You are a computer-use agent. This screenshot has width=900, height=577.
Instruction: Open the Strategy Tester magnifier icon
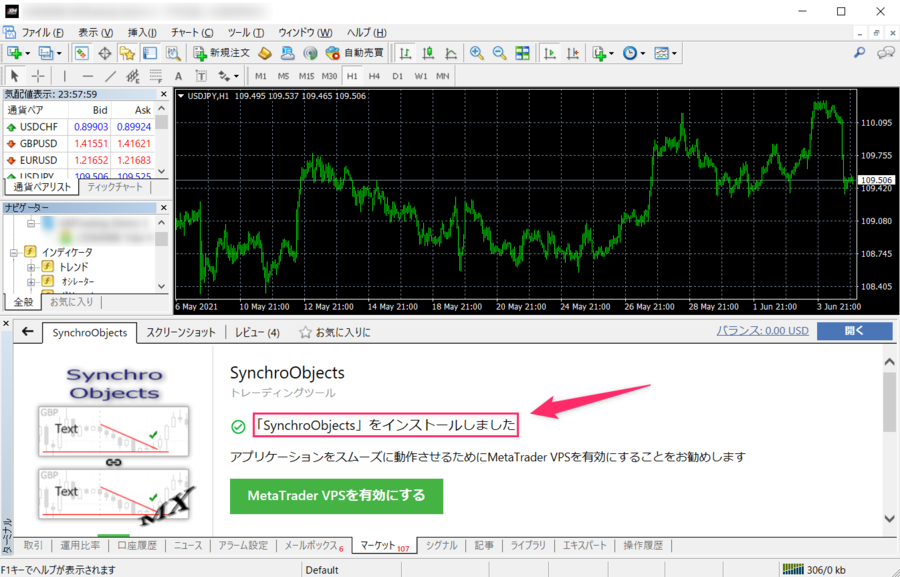[173, 53]
